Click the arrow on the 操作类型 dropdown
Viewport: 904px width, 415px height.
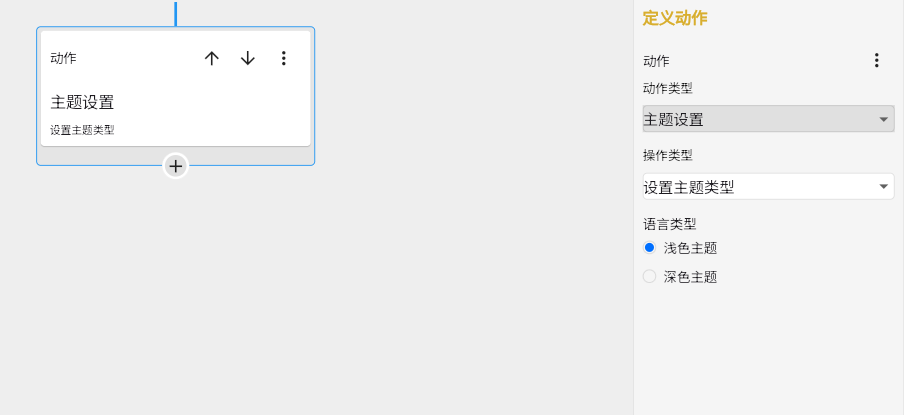click(x=883, y=187)
